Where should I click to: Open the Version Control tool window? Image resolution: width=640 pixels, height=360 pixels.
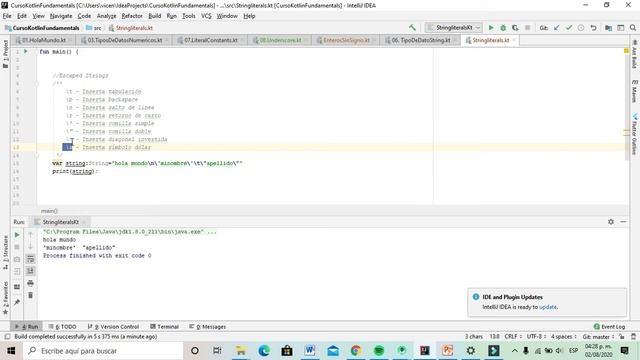(x=113, y=327)
